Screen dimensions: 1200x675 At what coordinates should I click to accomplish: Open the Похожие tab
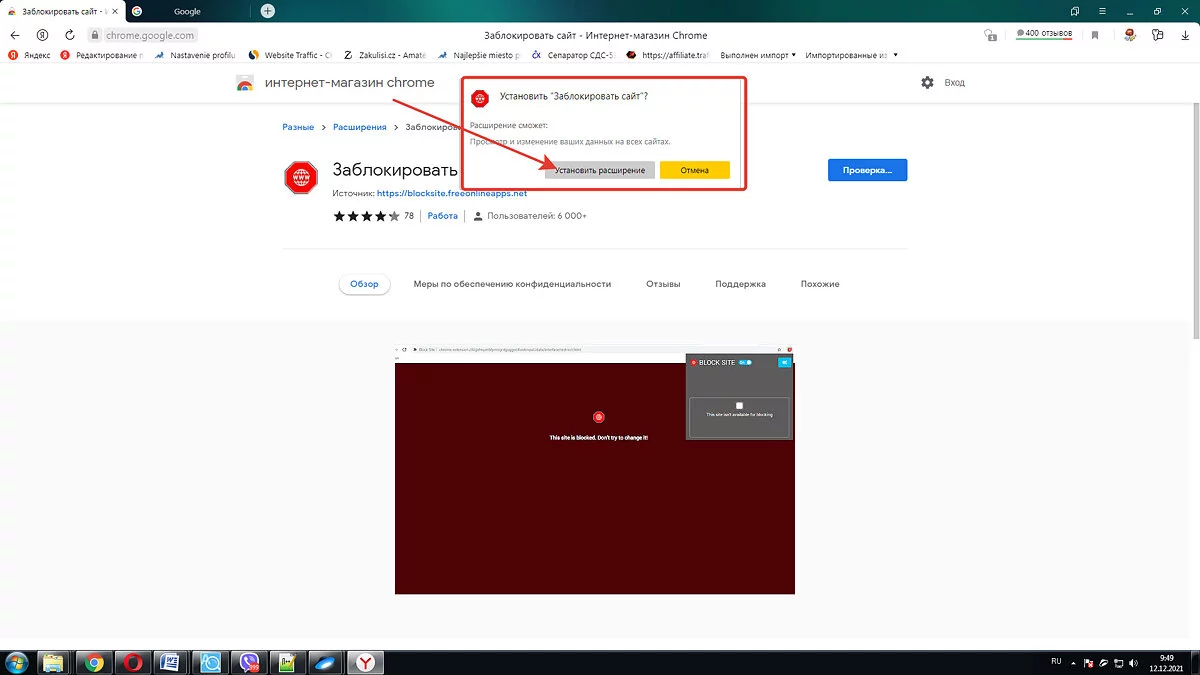click(820, 284)
